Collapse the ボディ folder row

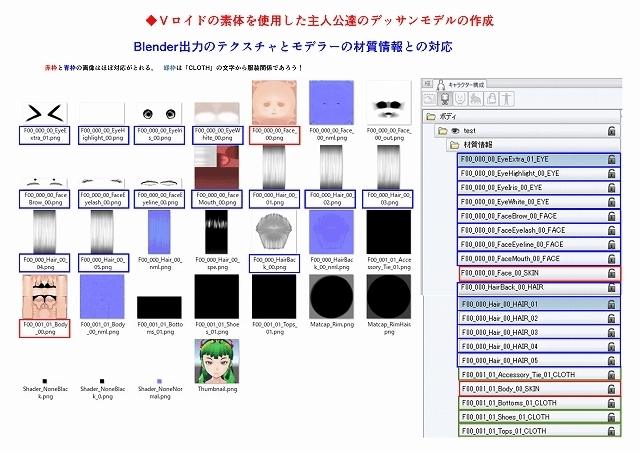522,117
